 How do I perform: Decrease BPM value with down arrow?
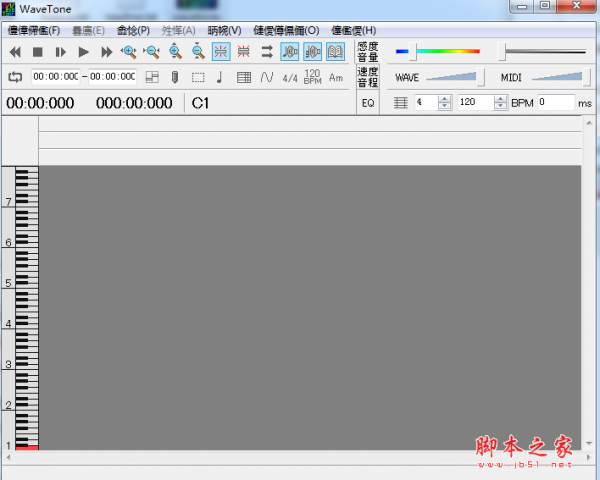(x=500, y=106)
